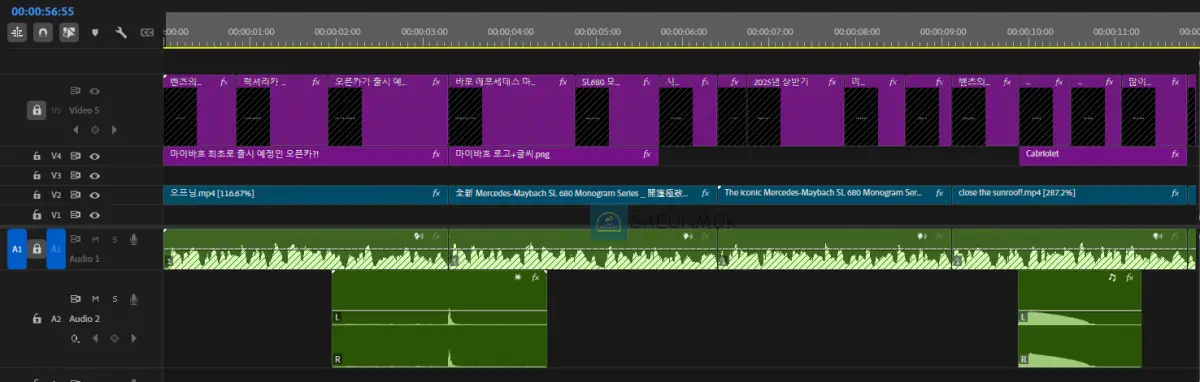This screenshot has width=1200, height=382.
Task: Toggle Linked Selection tool
Action: pyautogui.click(x=69, y=32)
